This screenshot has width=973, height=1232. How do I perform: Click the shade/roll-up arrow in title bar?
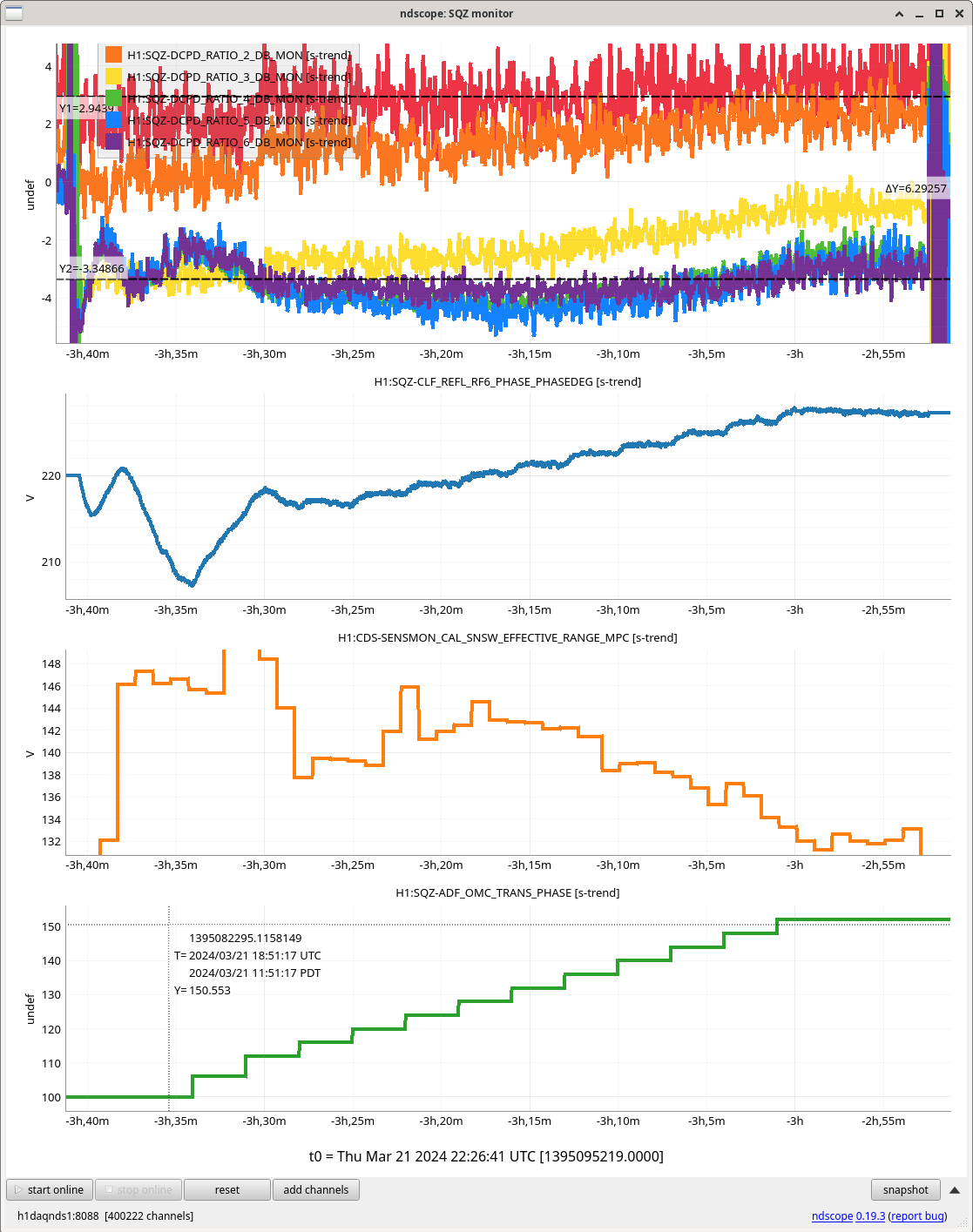pyautogui.click(x=901, y=14)
